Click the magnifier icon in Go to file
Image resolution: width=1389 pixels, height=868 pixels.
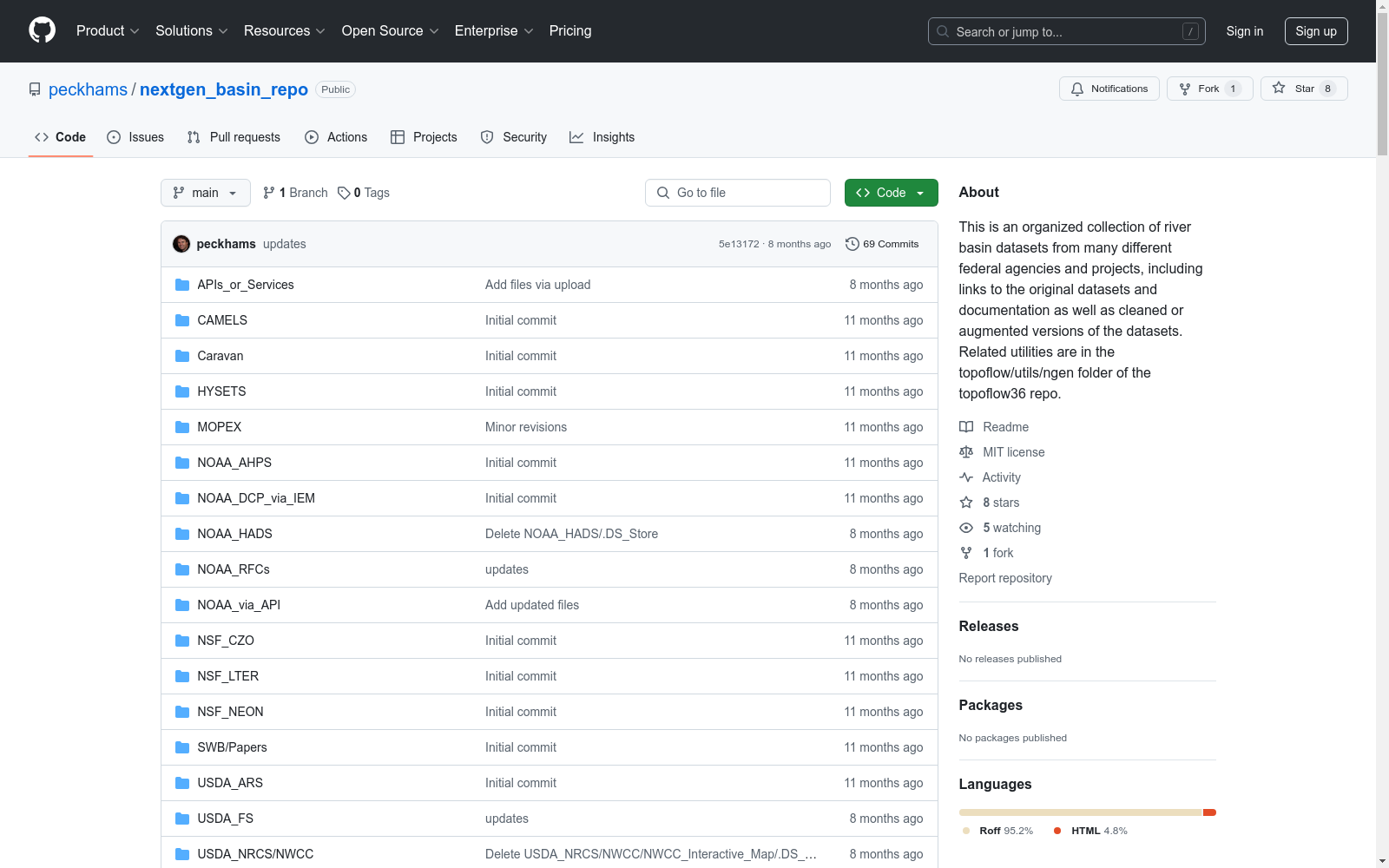(x=663, y=193)
